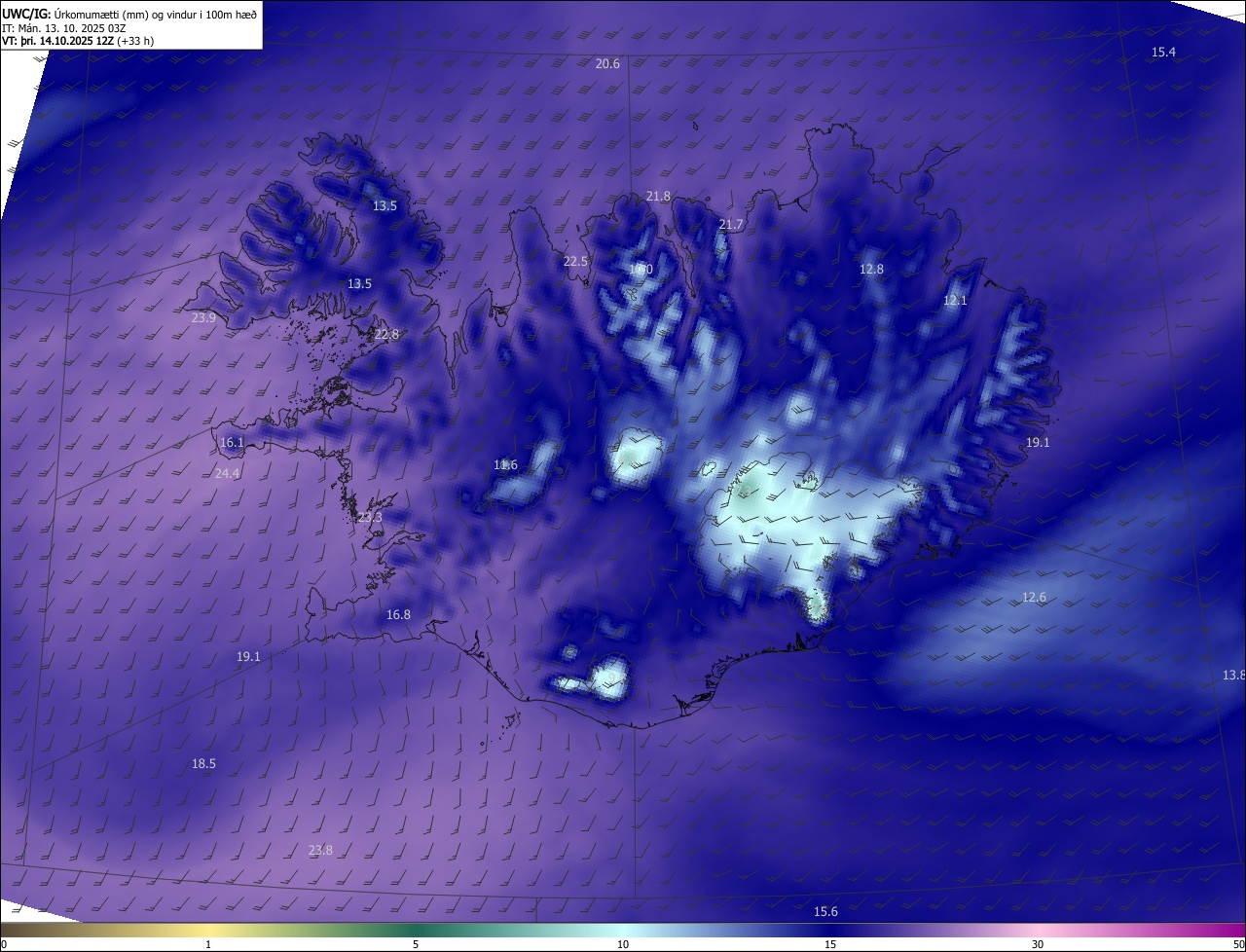Image resolution: width=1246 pixels, height=952 pixels.
Task: Click the value label 22.5
Action: click(575, 261)
